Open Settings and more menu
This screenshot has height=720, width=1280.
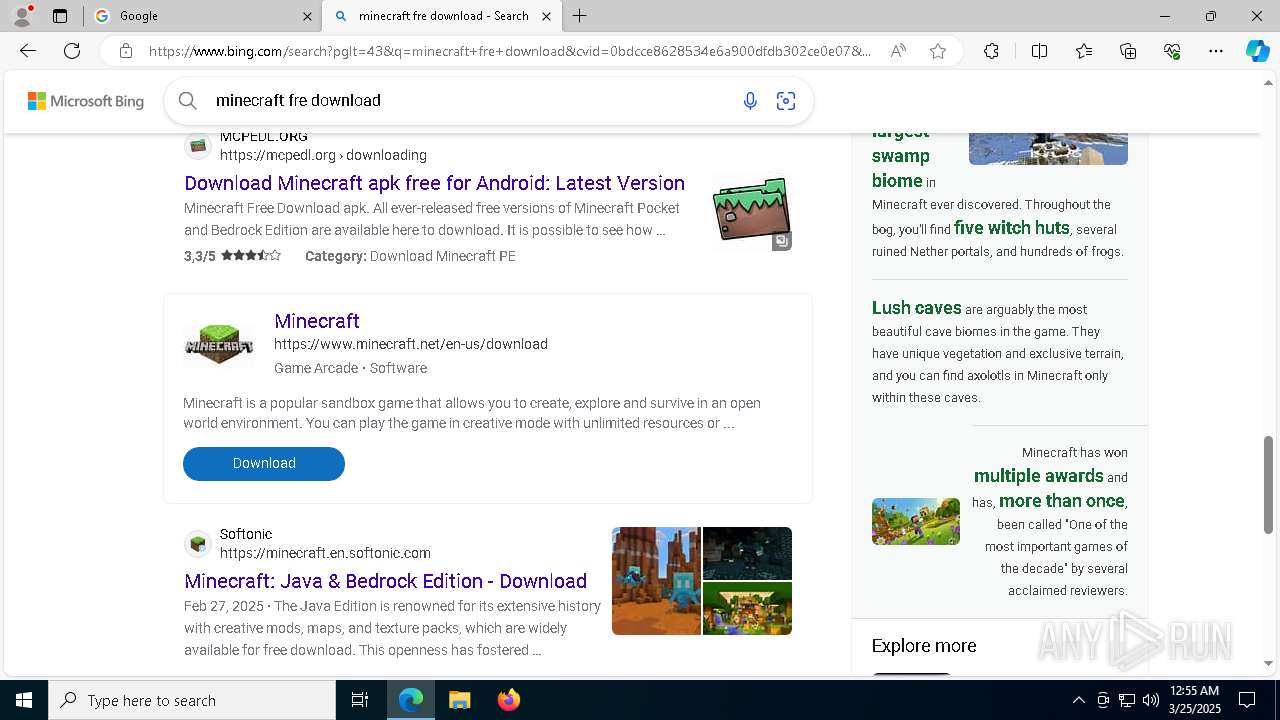[x=1216, y=51]
